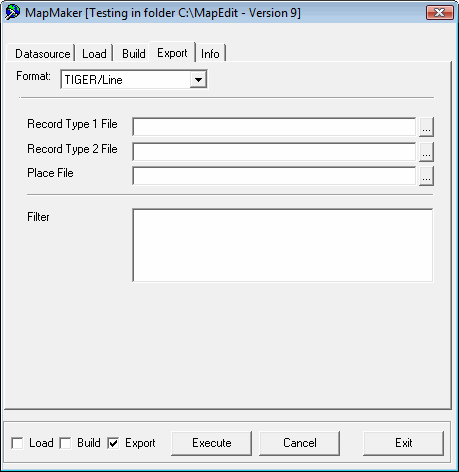The image size is (459, 472).
Task: Focus the Record Type 2 File field
Action: pos(274,152)
